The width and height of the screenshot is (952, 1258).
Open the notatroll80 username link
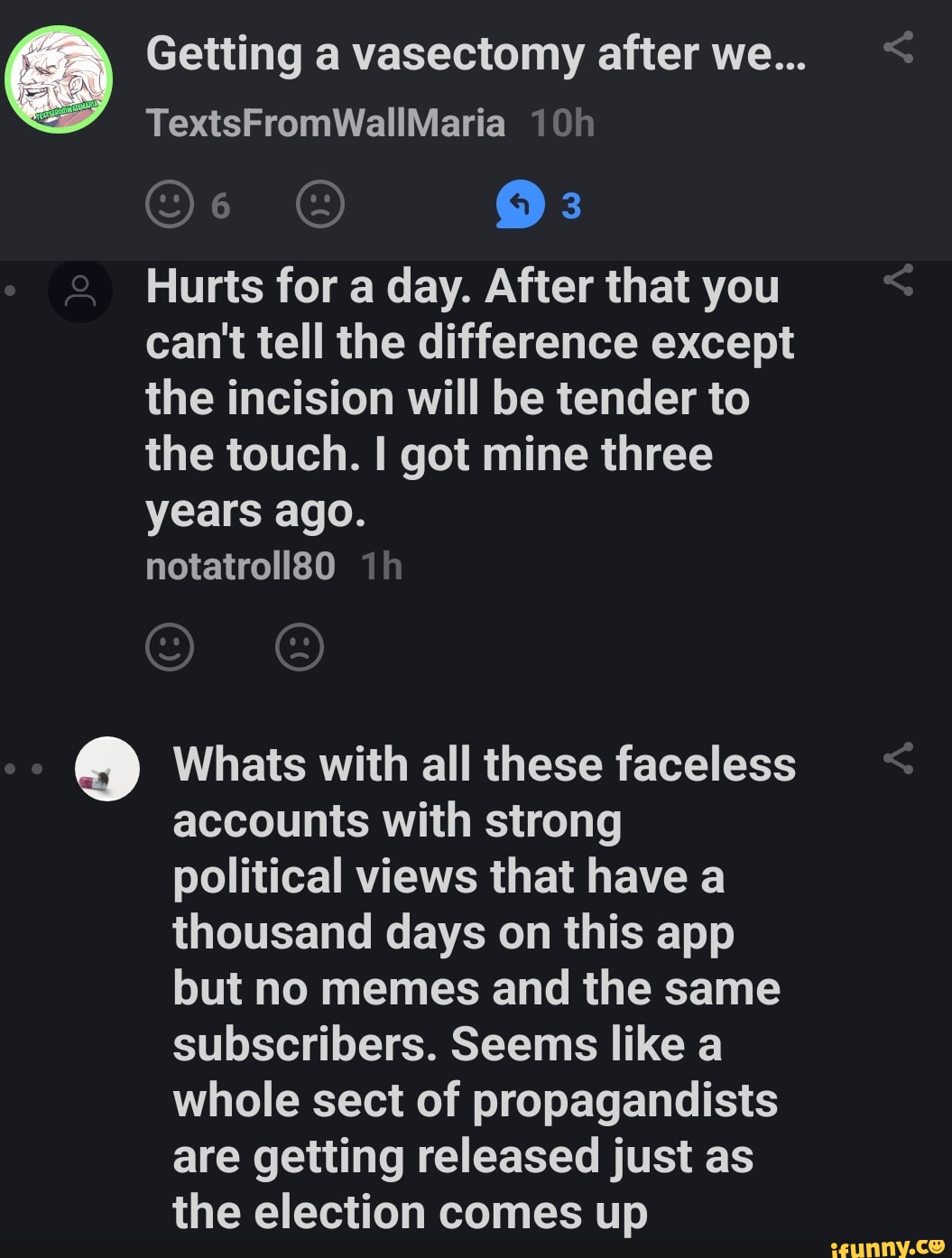[240, 567]
